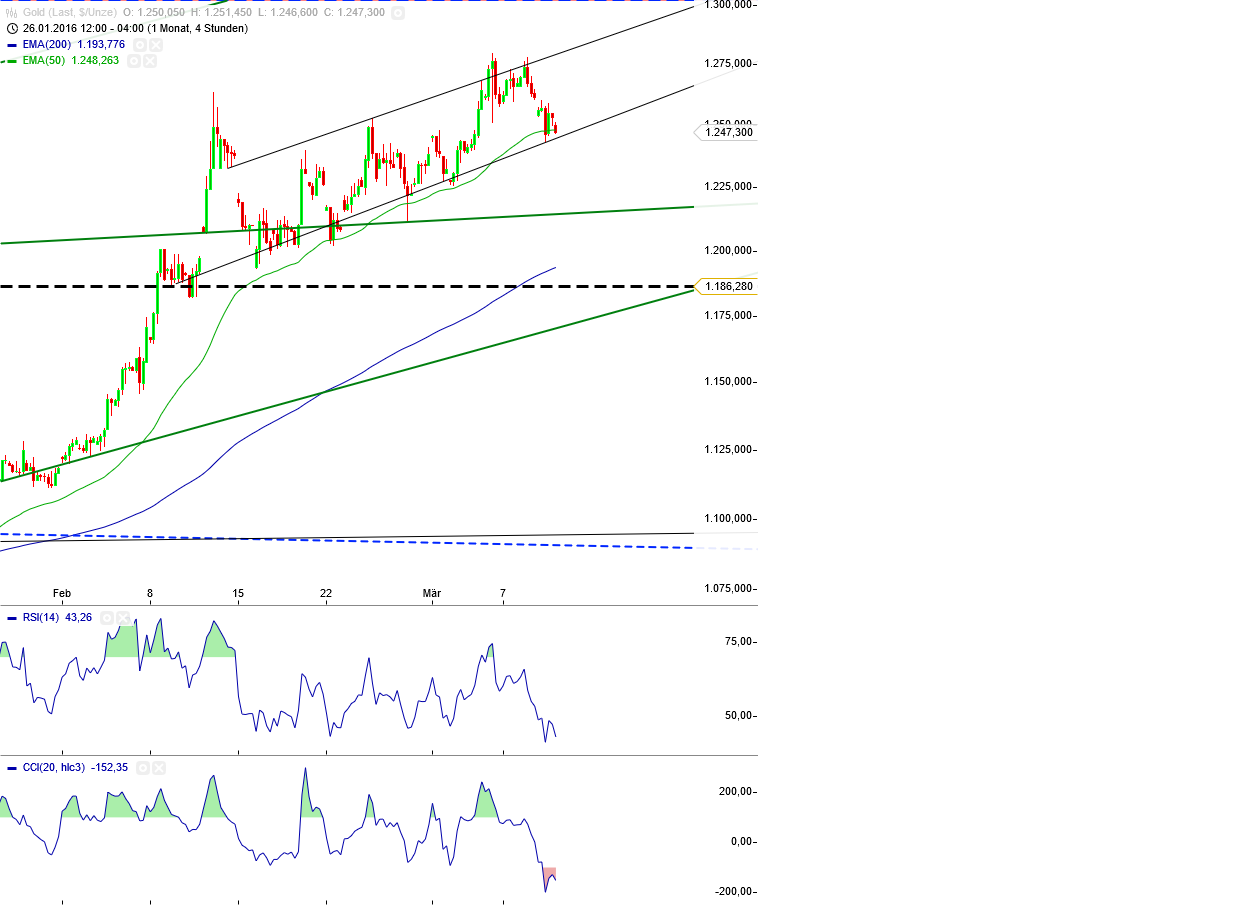This screenshot has width=1234, height=905.
Task: Click the 1.247,300 current price tag
Action: (728, 131)
